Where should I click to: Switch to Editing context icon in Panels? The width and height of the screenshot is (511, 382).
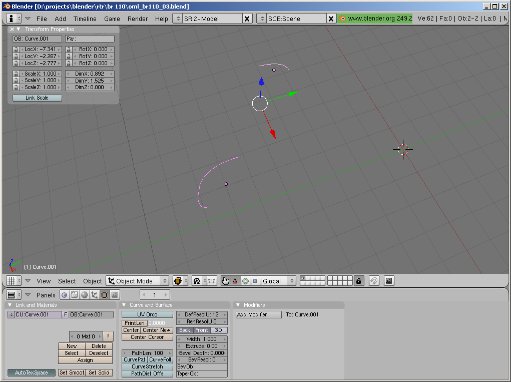[x=104, y=295]
